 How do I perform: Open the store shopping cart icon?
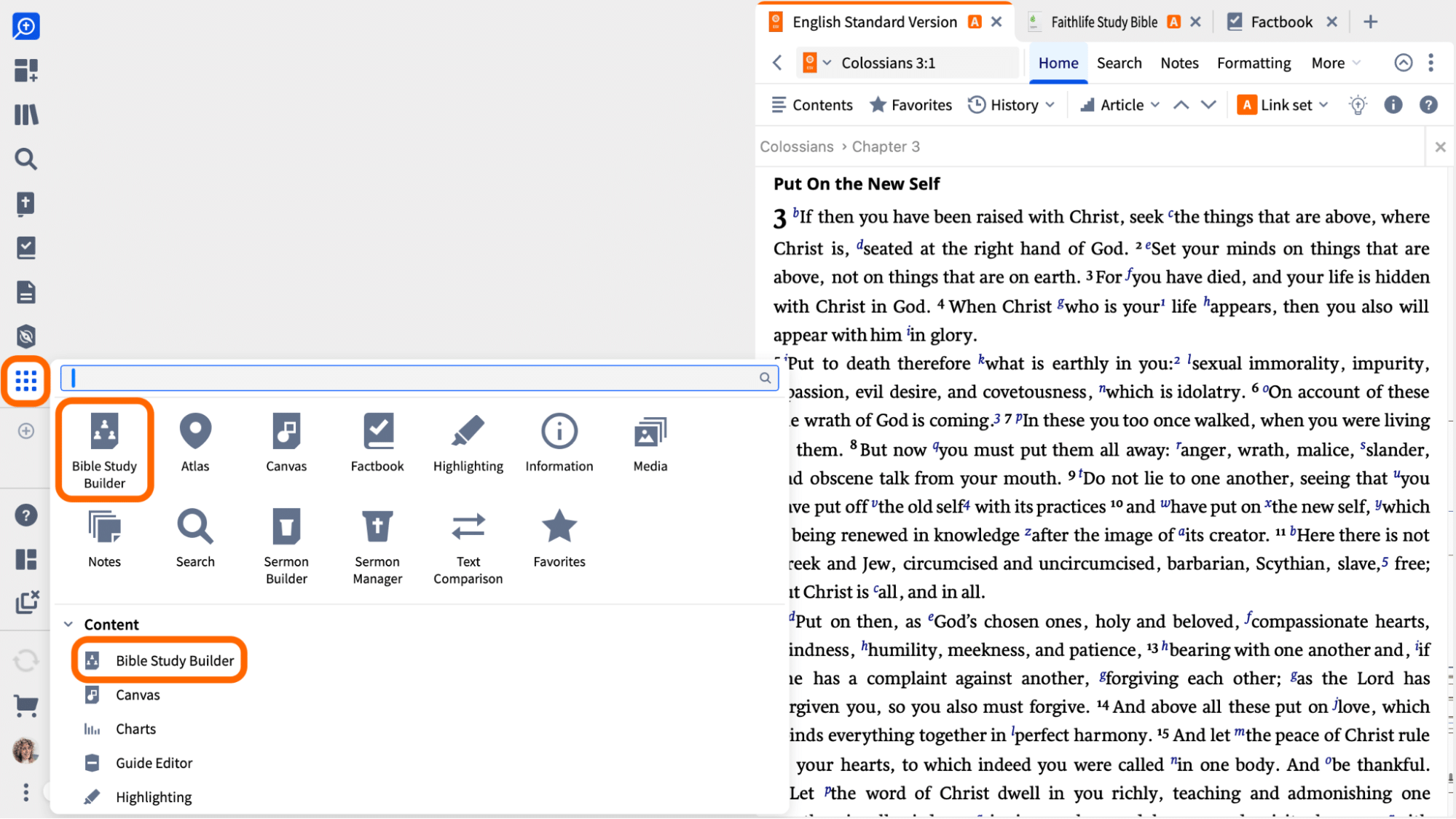click(x=26, y=705)
